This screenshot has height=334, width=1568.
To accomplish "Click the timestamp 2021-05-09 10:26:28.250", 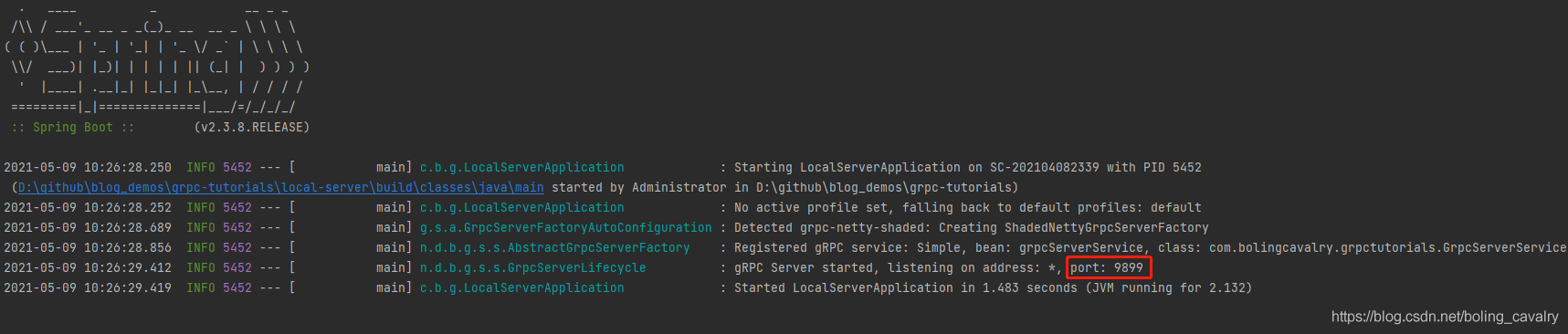I will click(88, 167).
